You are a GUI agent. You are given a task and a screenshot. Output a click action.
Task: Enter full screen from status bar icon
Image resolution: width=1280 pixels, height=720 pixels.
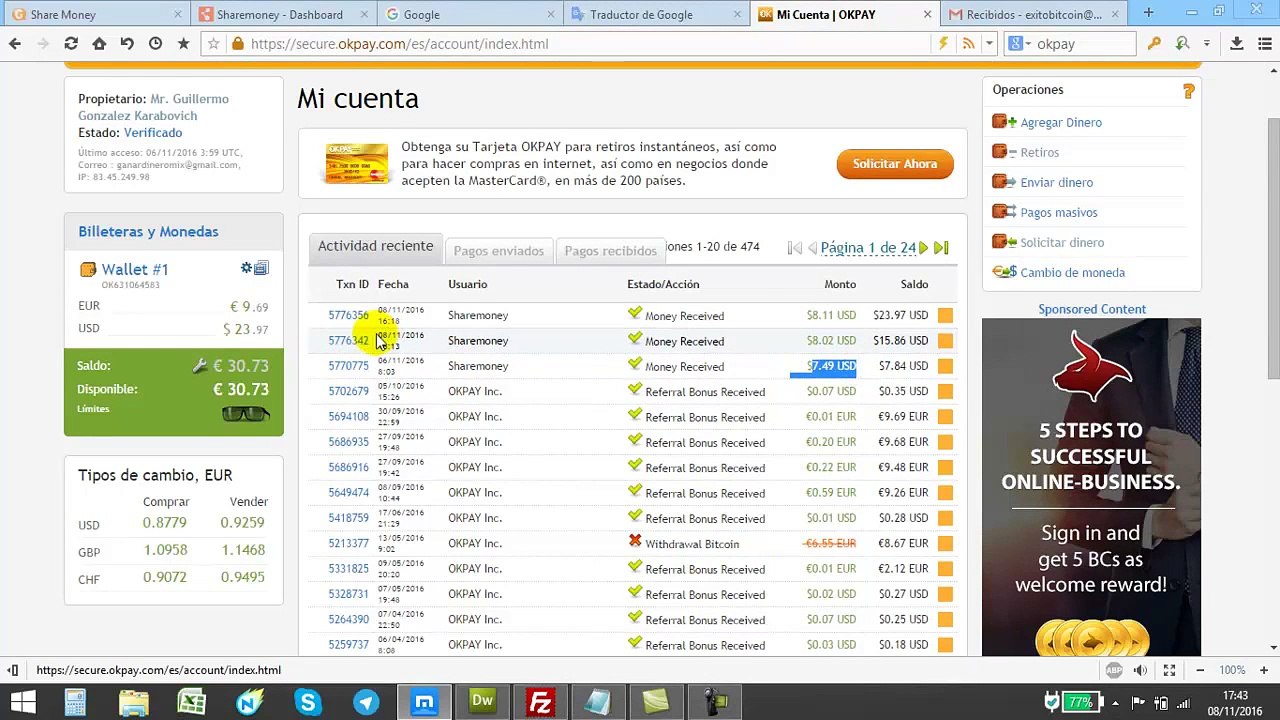pos(1169,670)
